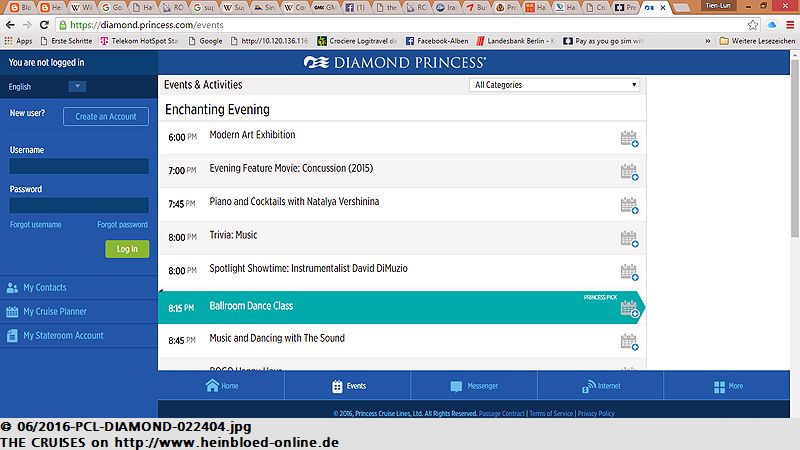800x450 pixels.
Task: Add Spotlight Showtime event to planner
Action: (x=629, y=272)
